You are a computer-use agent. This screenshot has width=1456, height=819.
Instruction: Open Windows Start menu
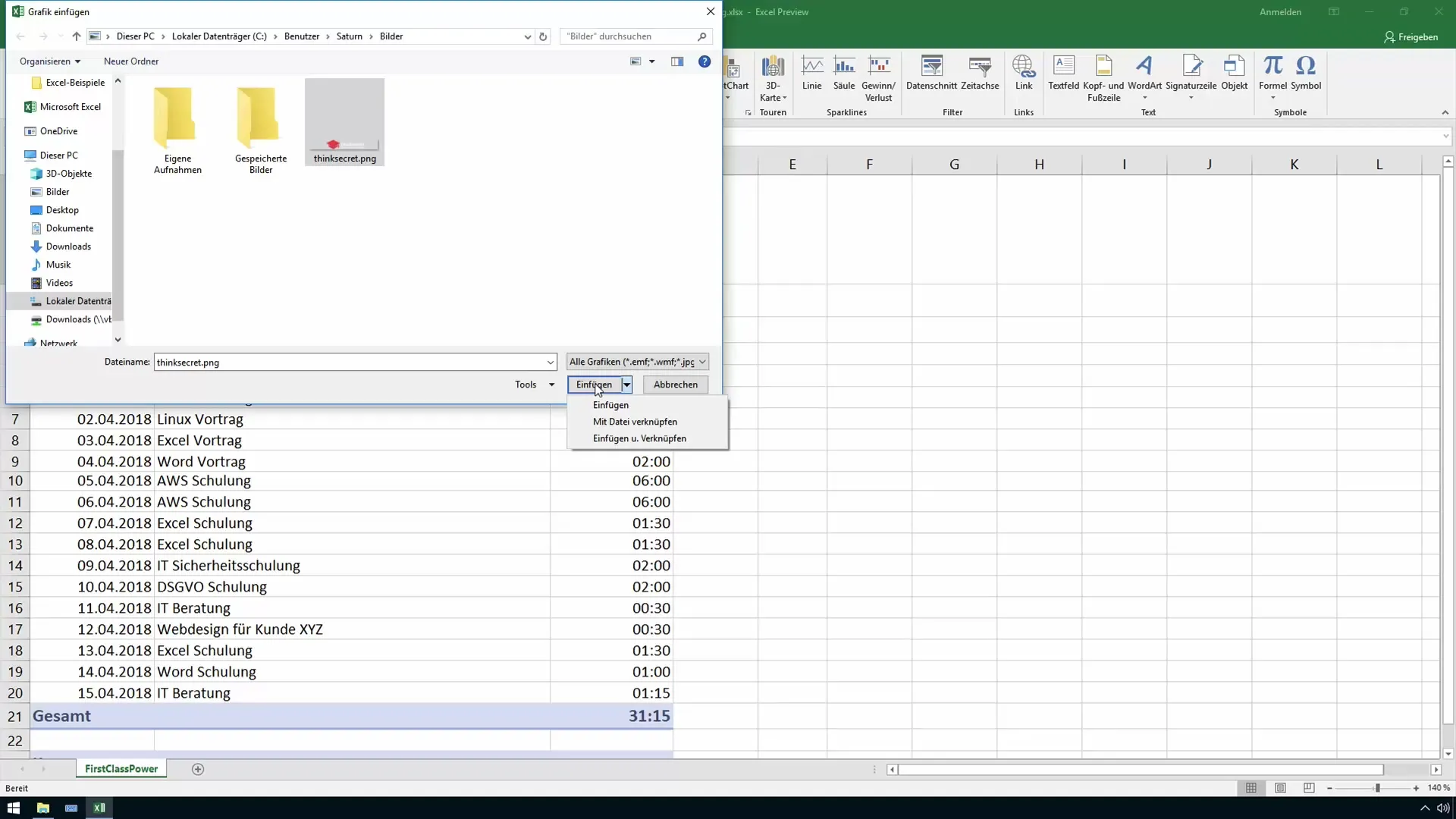(x=14, y=808)
